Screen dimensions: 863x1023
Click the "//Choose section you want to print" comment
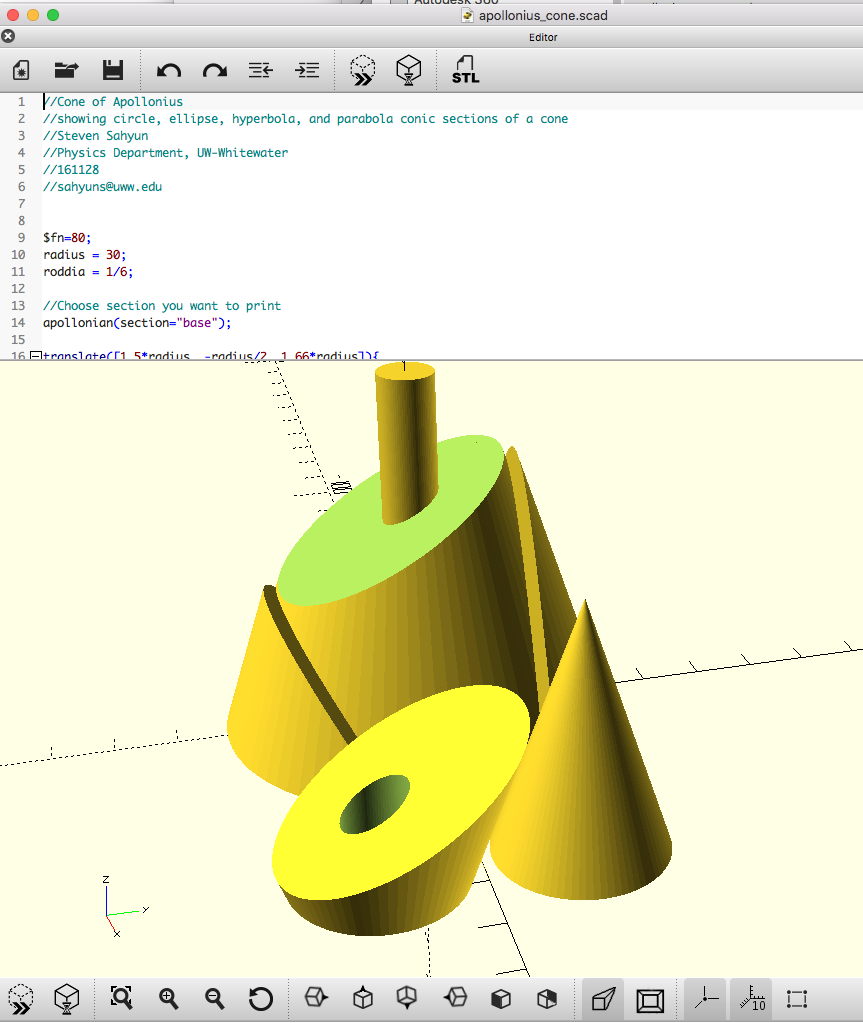pos(162,305)
